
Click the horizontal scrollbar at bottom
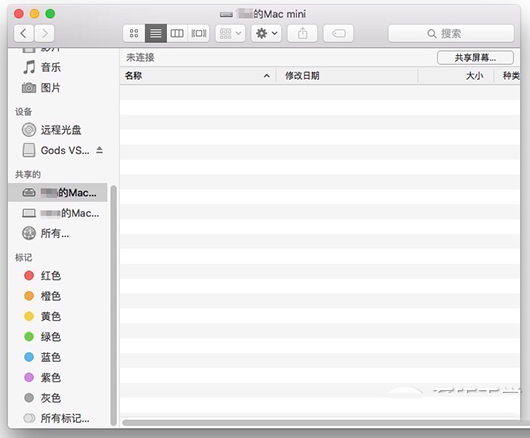tap(321, 423)
